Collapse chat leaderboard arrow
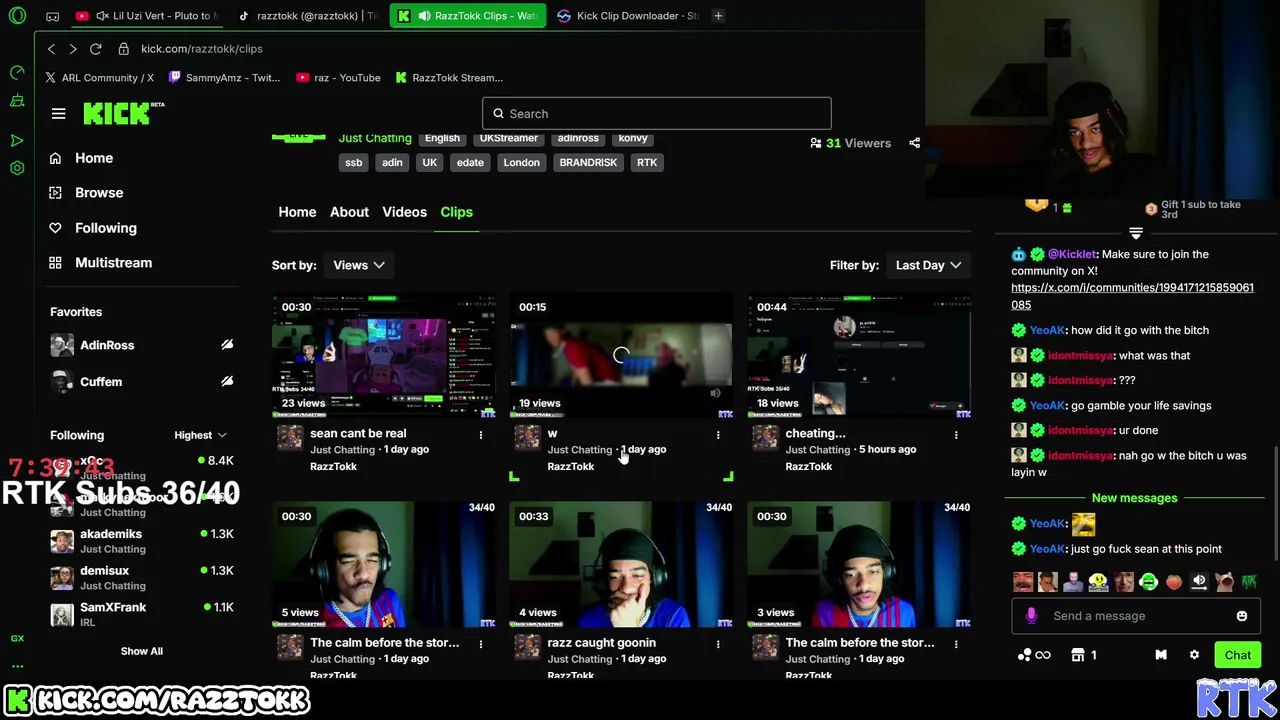The width and height of the screenshot is (1280, 720). (1135, 233)
